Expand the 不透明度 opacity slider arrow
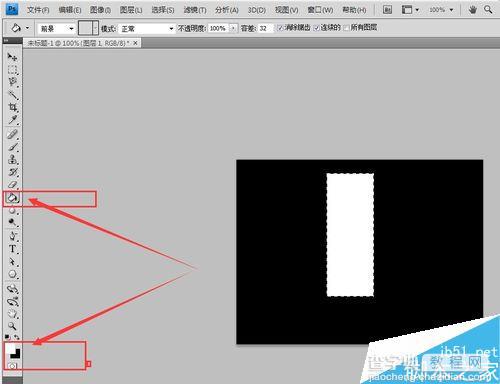500x384 pixels. [233, 28]
